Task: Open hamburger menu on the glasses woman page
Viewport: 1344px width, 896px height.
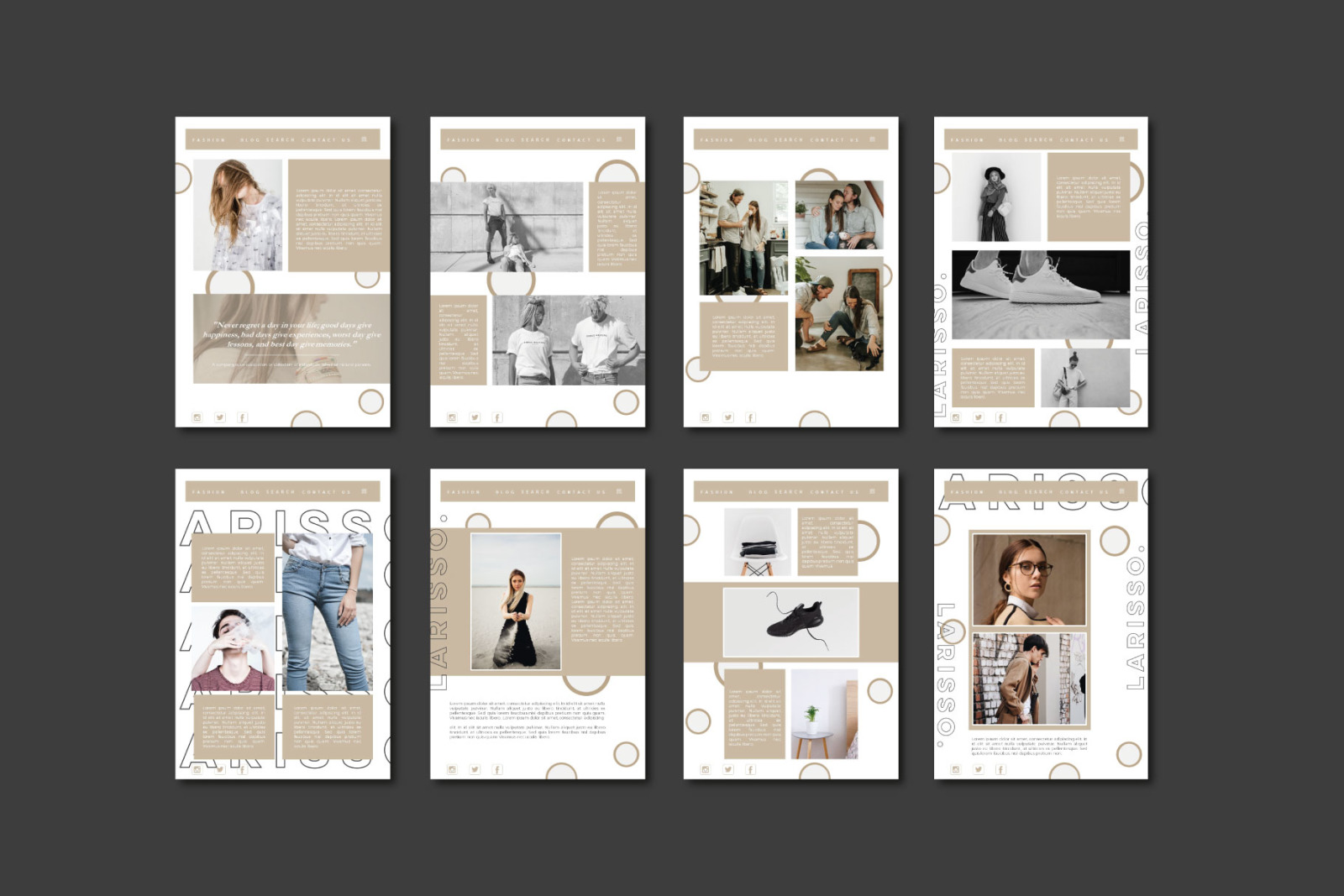Action: coord(1121,491)
